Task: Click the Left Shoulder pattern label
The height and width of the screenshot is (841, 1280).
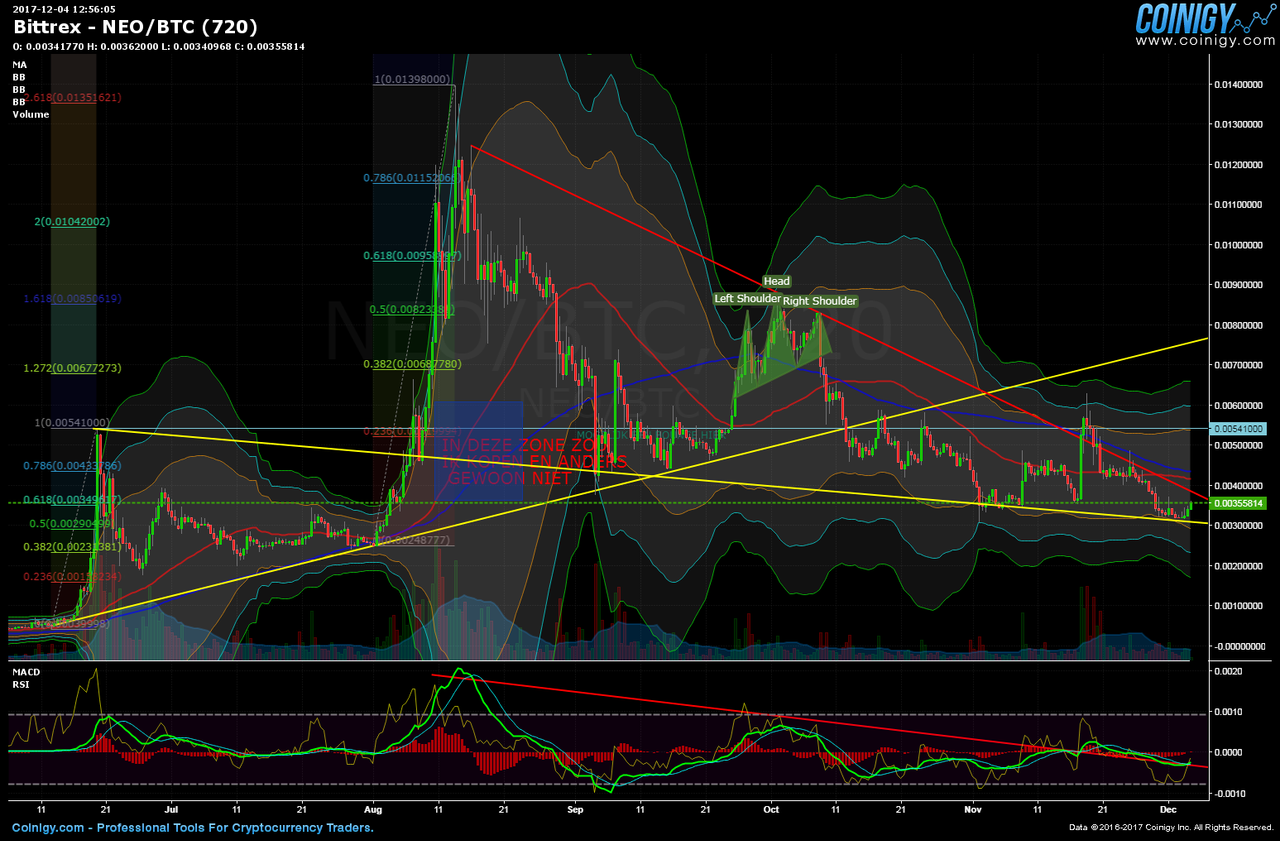Action: coord(747,299)
